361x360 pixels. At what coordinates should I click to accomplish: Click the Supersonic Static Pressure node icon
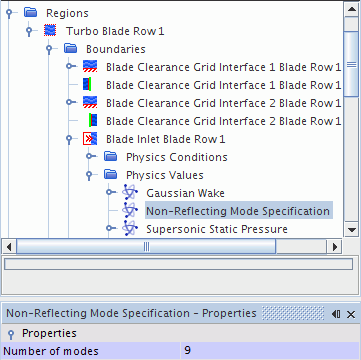pos(130,229)
